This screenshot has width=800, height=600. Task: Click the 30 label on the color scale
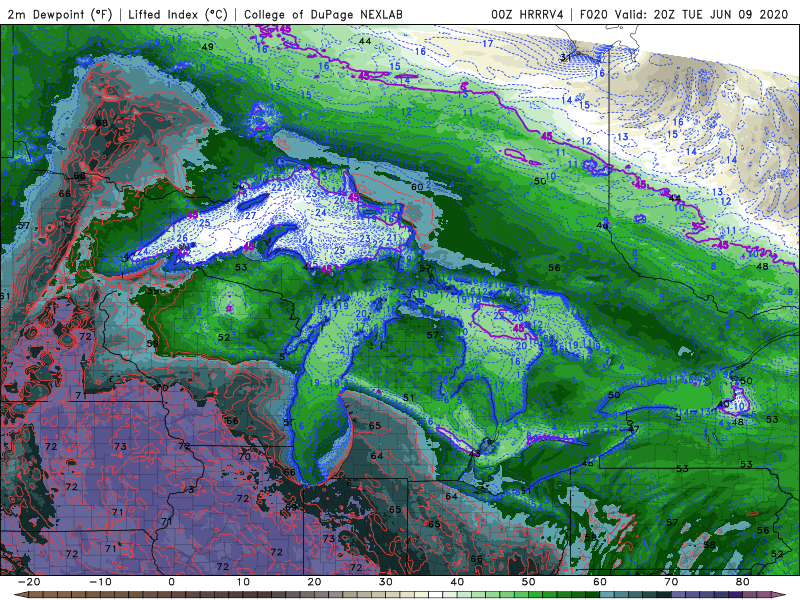pyautogui.click(x=386, y=582)
